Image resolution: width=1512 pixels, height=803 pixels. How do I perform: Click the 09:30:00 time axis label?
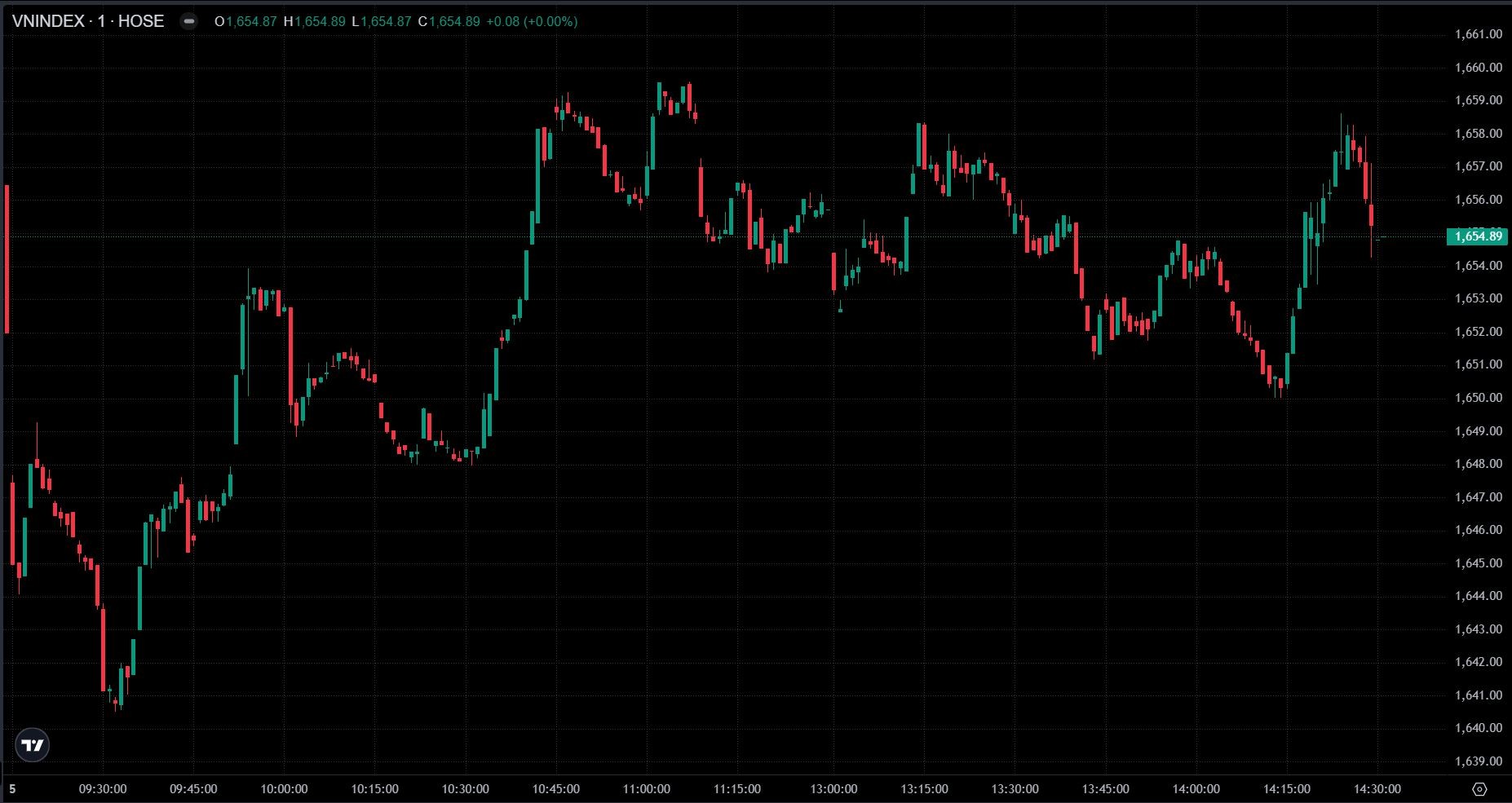tap(102, 789)
